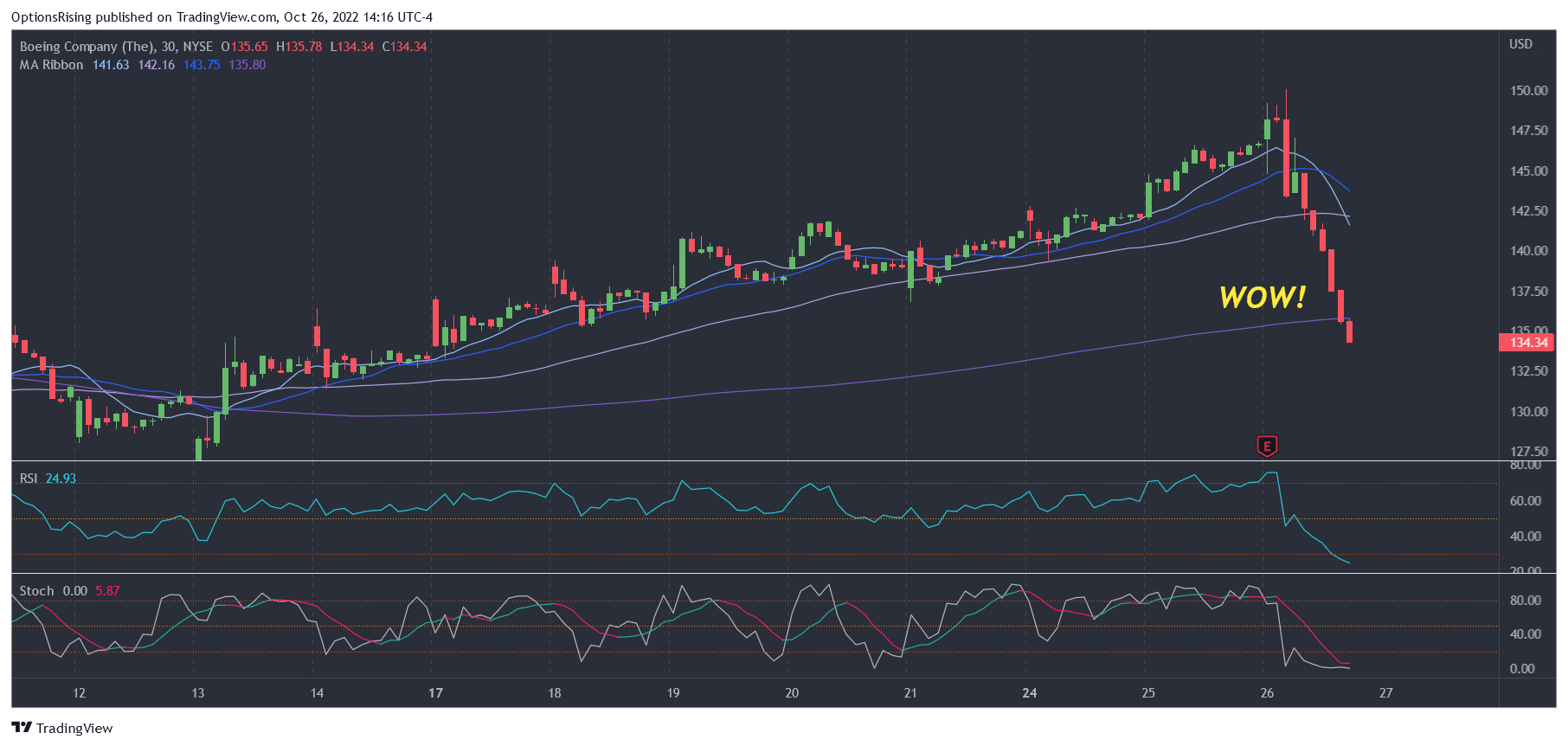Click the MA Ribbon value 141.63
The width and height of the screenshot is (1568, 746).
111,65
